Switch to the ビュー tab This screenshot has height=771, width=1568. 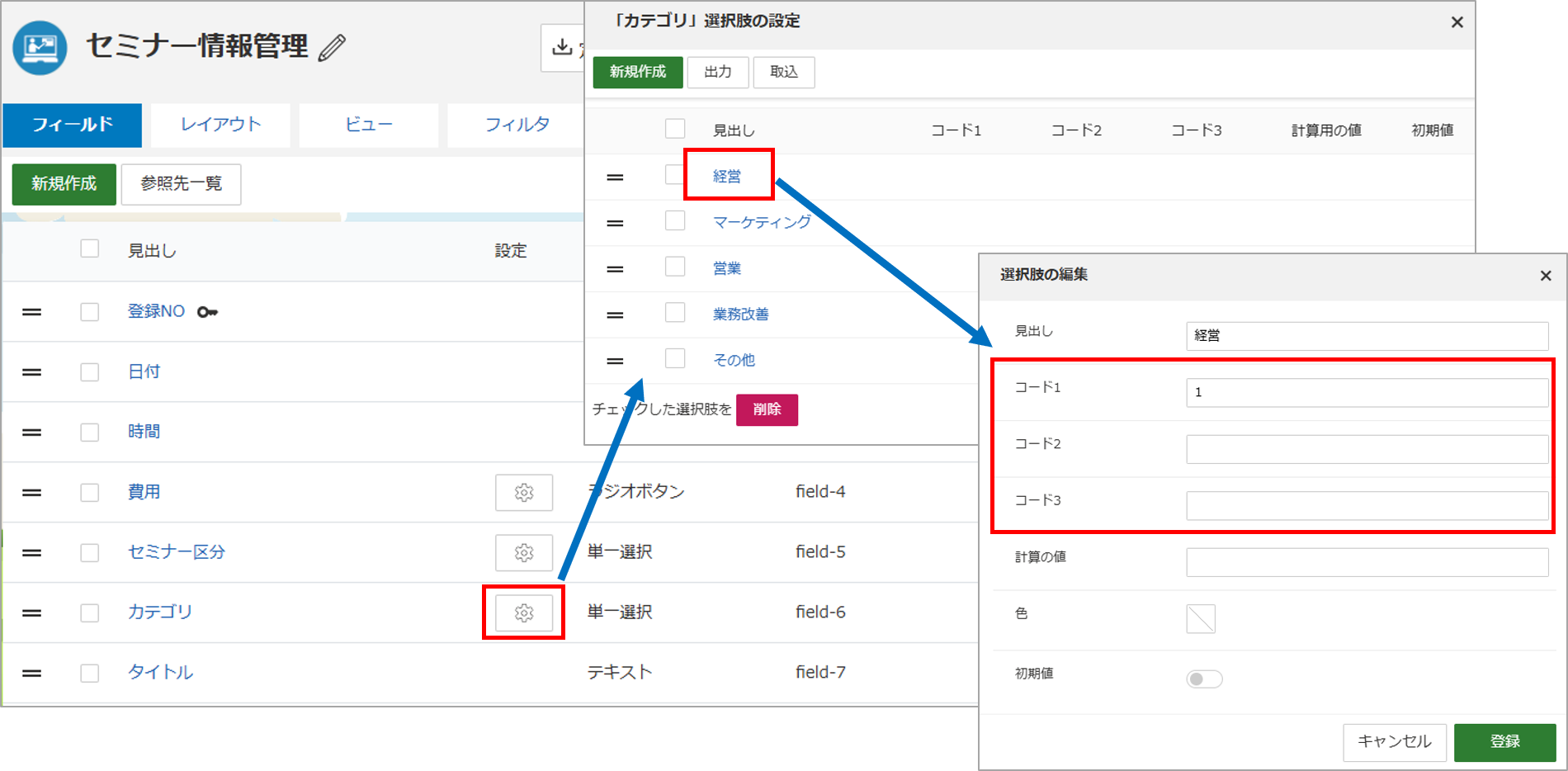(369, 125)
